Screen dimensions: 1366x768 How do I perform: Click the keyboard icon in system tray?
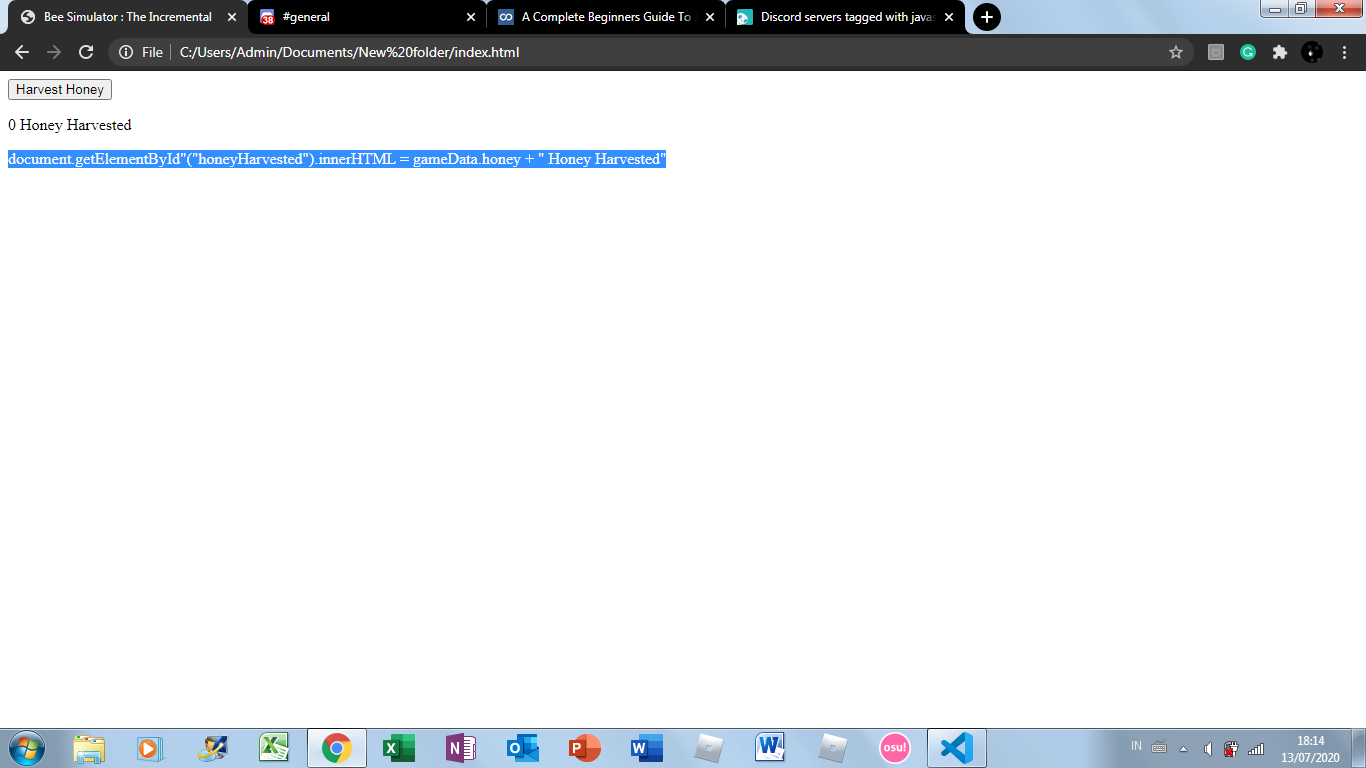pyautogui.click(x=1159, y=747)
